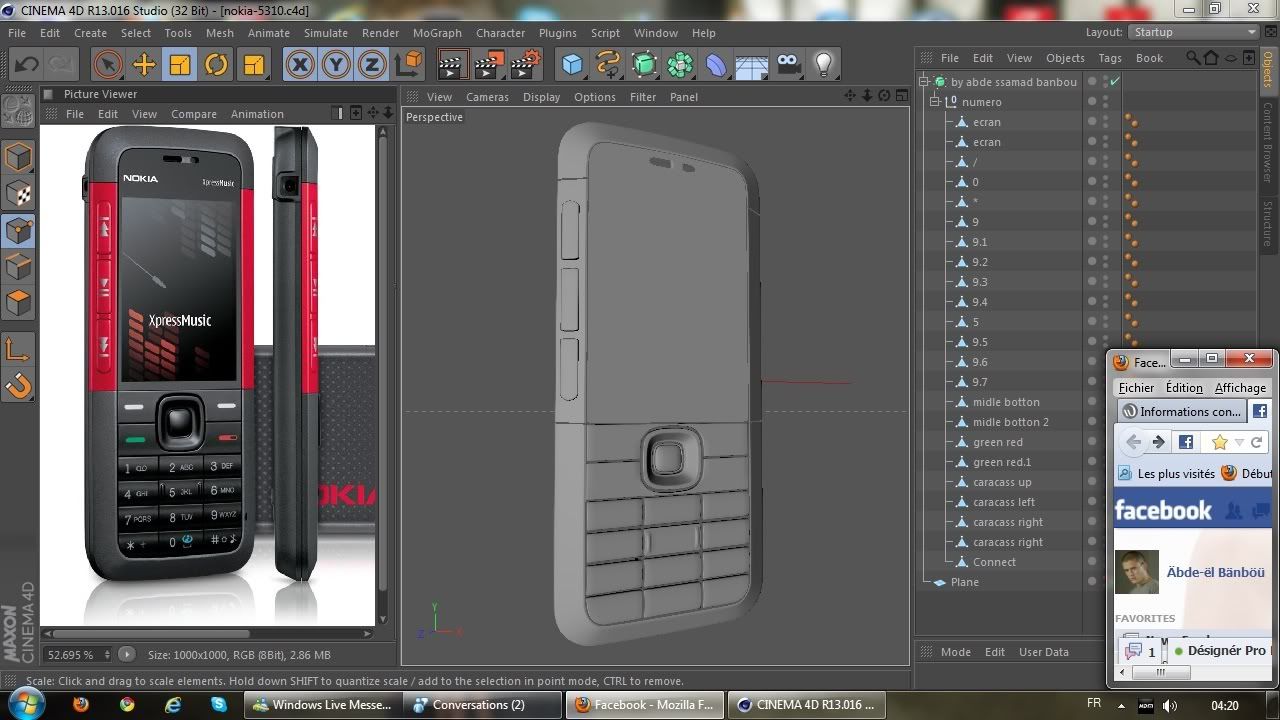Toggle Z-axis lock
1280x720 pixels.
372,65
